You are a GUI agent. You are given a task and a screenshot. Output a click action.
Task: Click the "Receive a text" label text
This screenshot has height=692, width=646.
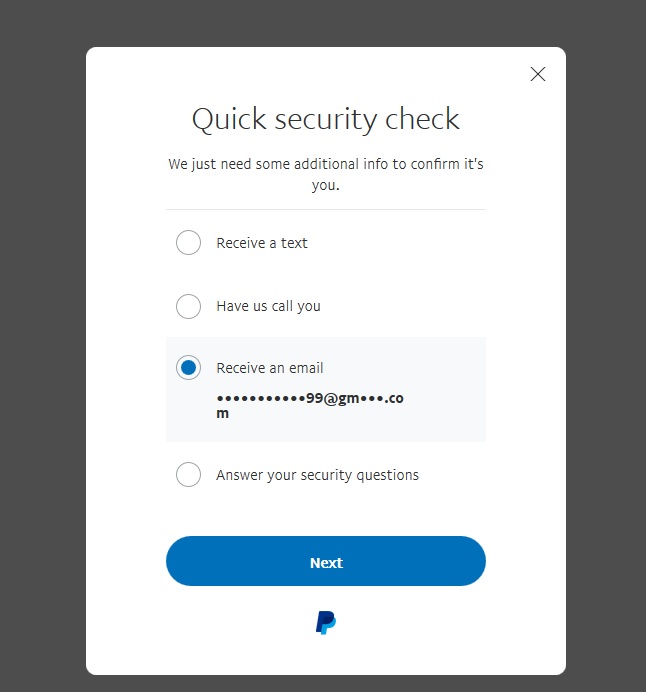[262, 243]
